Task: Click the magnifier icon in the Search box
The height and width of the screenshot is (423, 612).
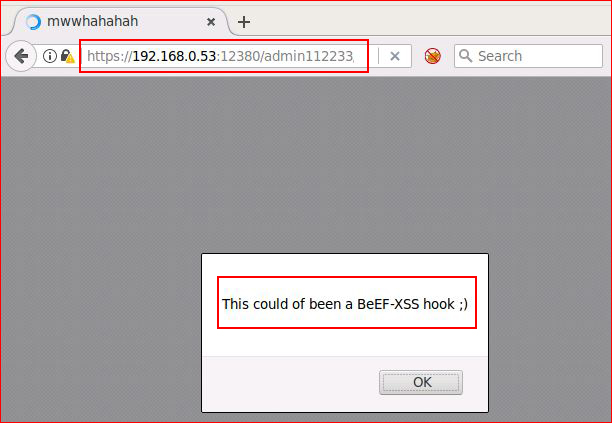Action: 465,56
